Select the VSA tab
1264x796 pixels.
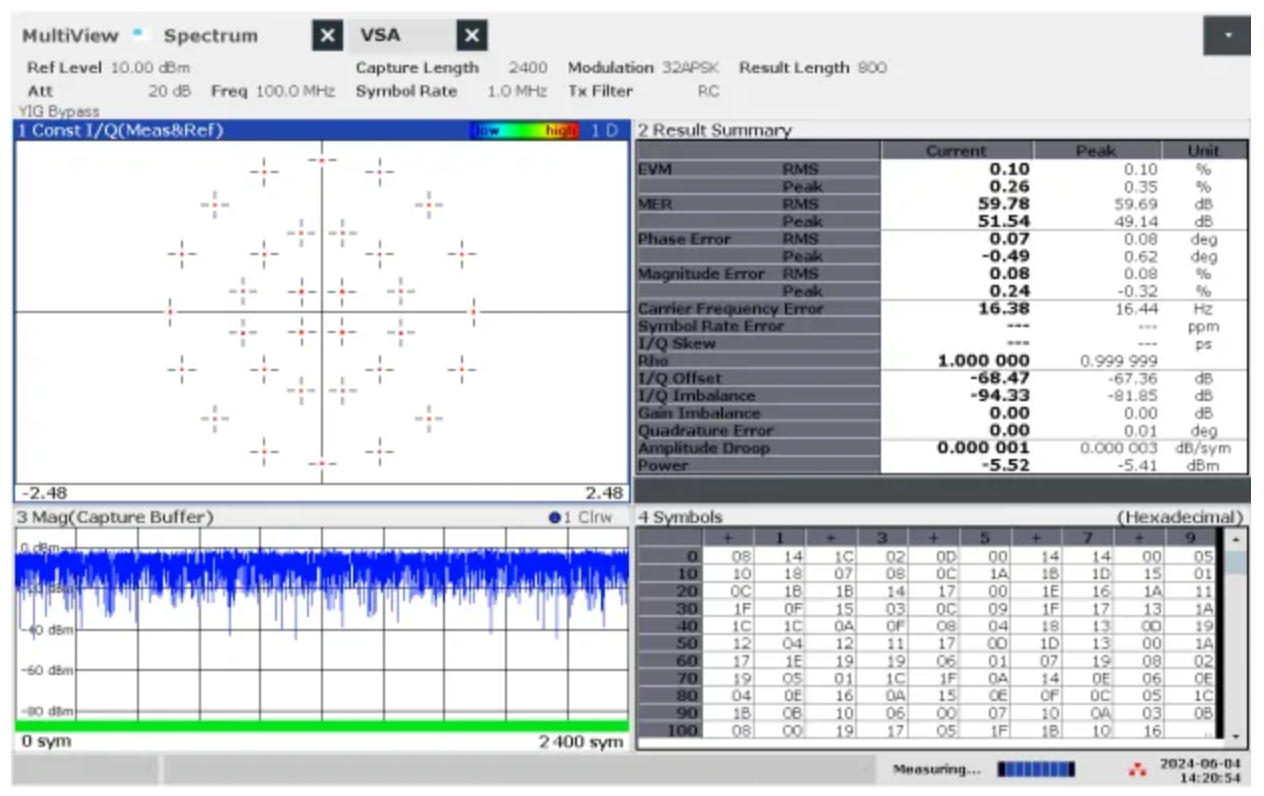(x=381, y=35)
